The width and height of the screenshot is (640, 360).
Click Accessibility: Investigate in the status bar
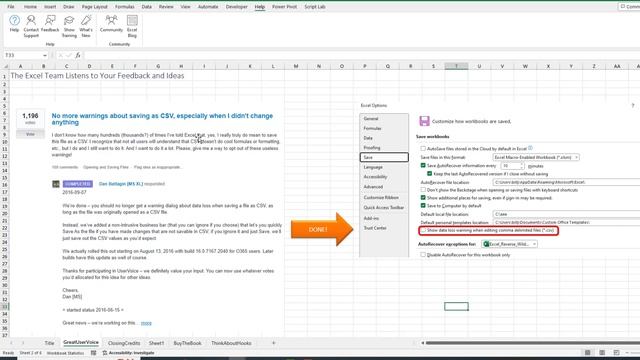pos(129,353)
